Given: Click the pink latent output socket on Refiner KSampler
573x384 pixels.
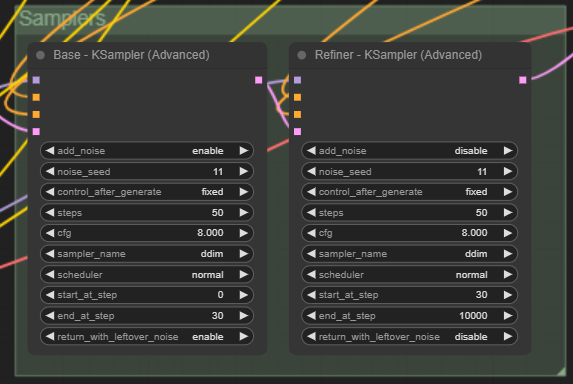Looking at the screenshot, I should (x=523, y=80).
